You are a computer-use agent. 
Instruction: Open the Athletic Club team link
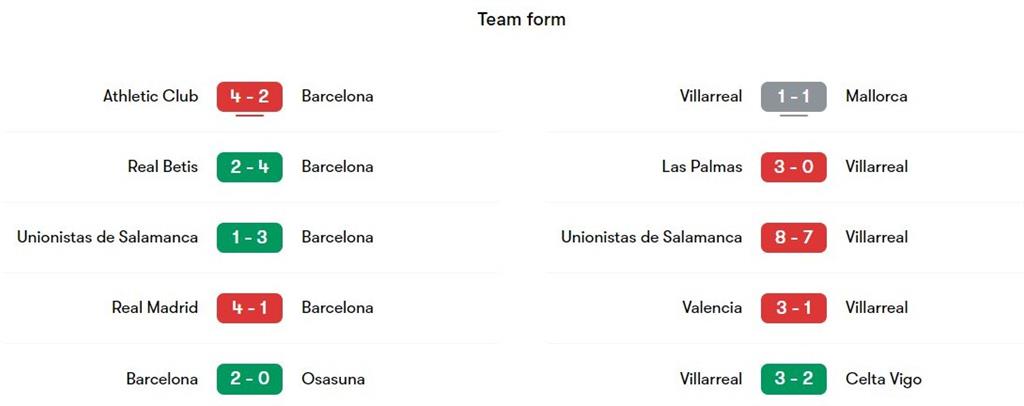coord(150,97)
